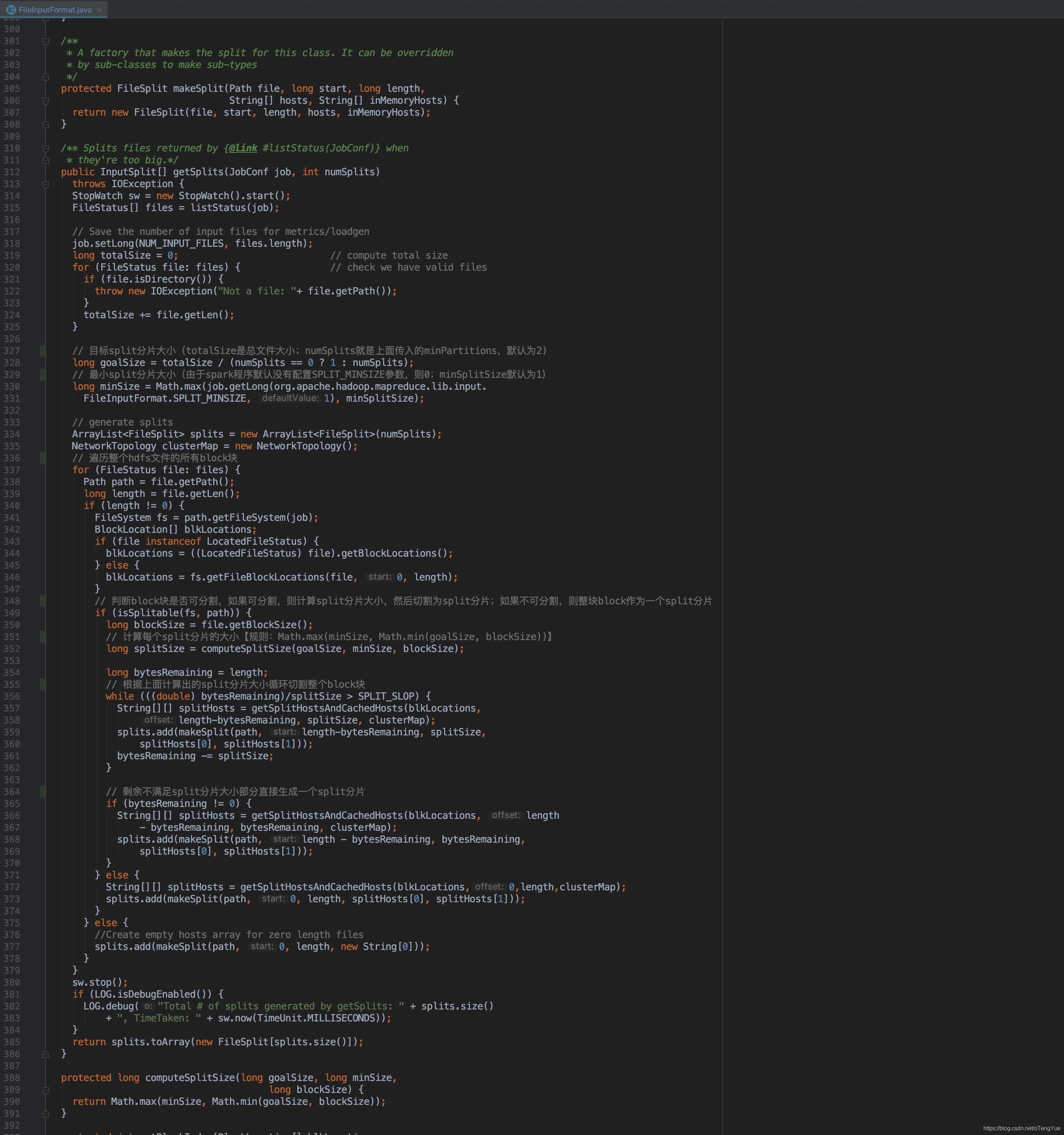1064x1135 pixels.
Task: Toggle the fold marker at line 304
Action: 46,76
